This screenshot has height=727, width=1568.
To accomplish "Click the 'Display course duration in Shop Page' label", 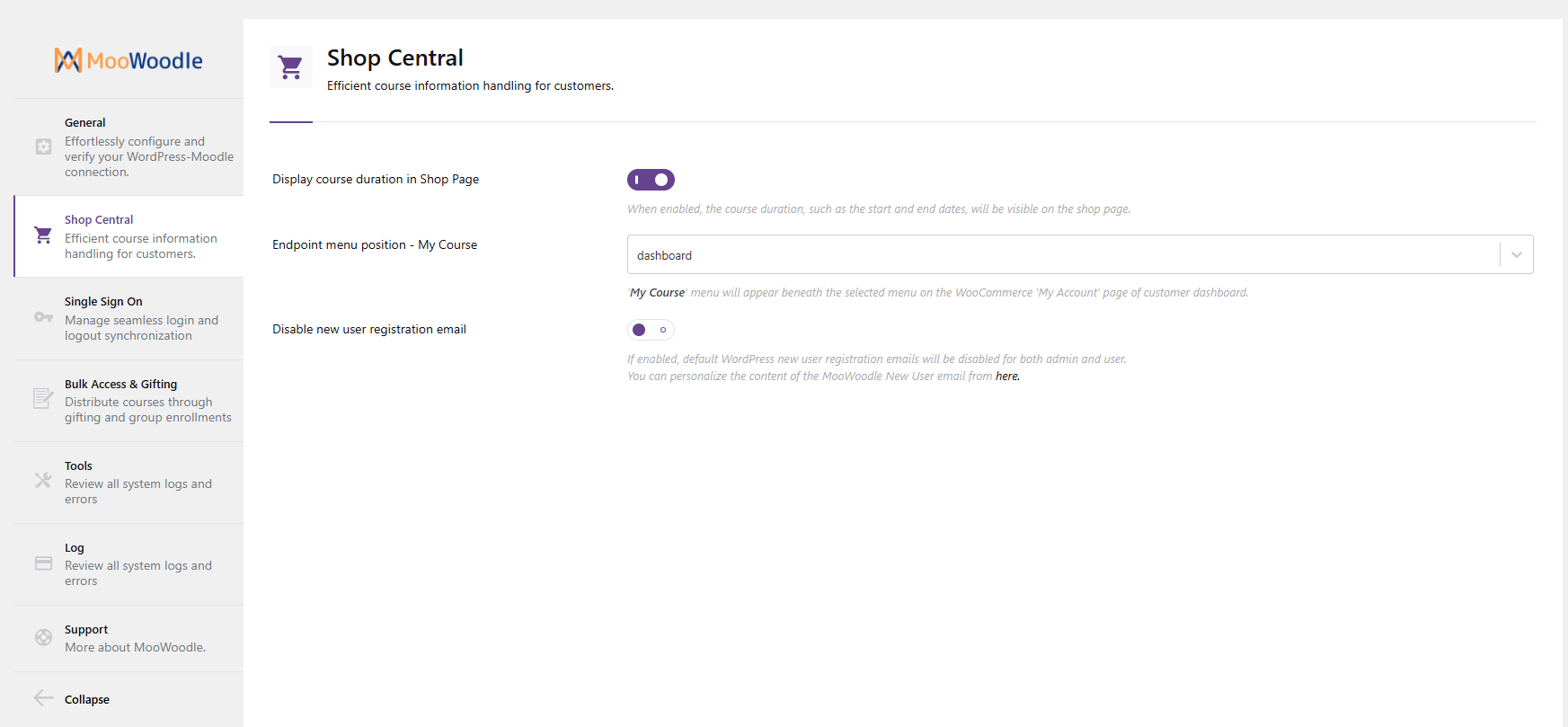I will click(x=376, y=179).
